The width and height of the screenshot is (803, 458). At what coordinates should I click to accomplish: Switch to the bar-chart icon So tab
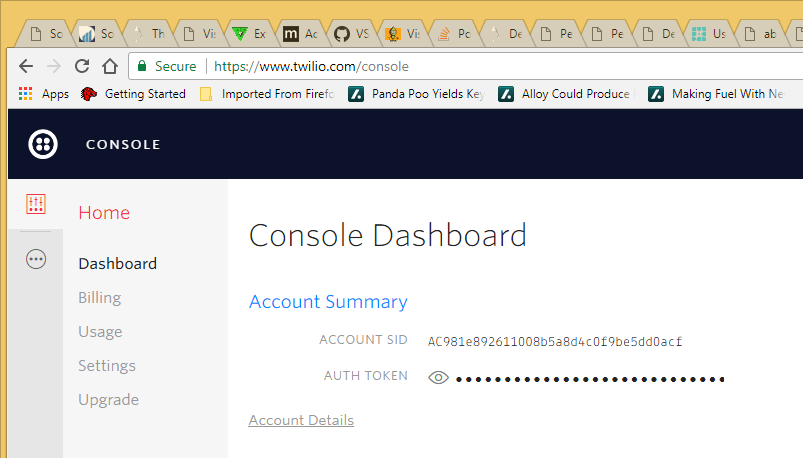(x=96, y=34)
